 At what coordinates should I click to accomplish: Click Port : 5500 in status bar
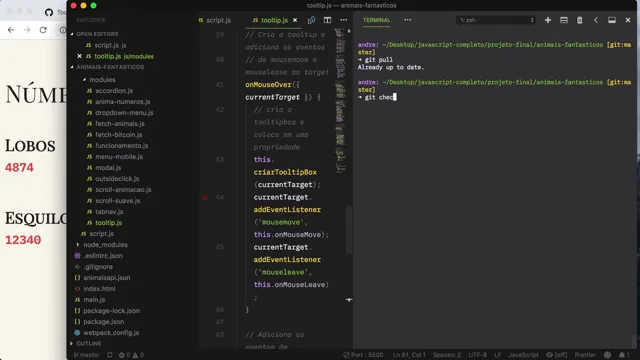click(363, 355)
